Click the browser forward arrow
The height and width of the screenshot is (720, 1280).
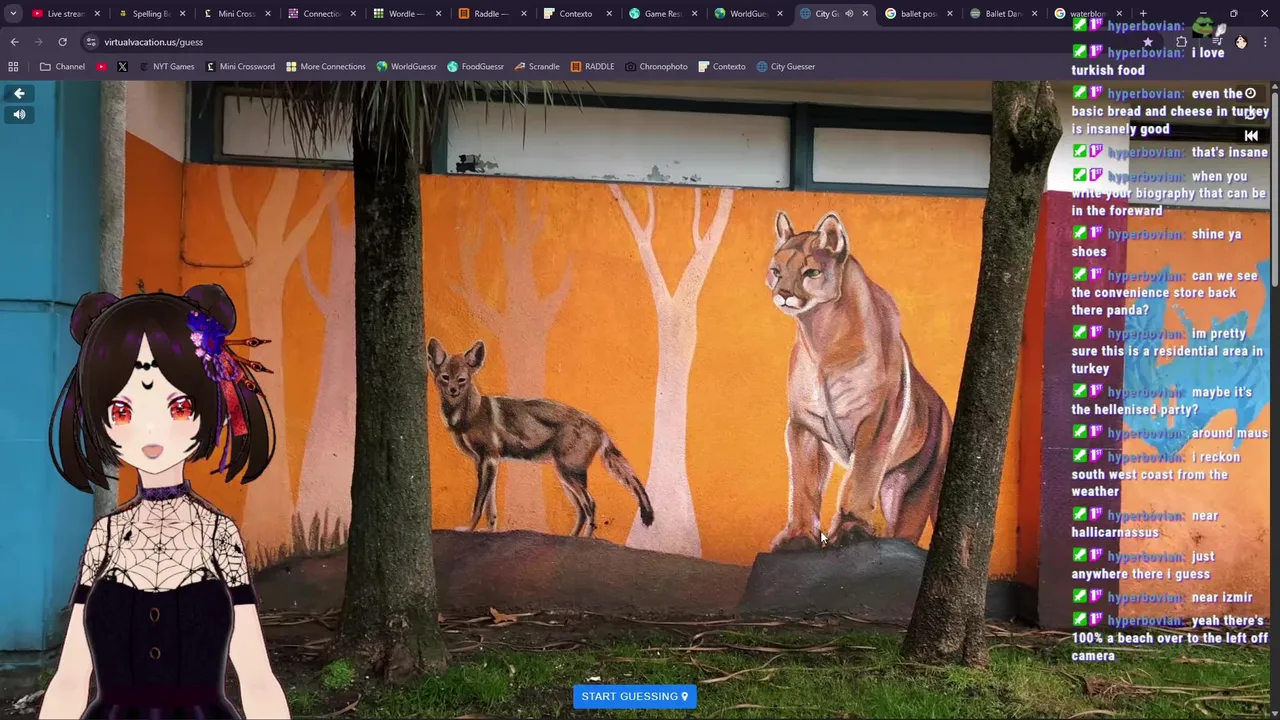coord(38,42)
